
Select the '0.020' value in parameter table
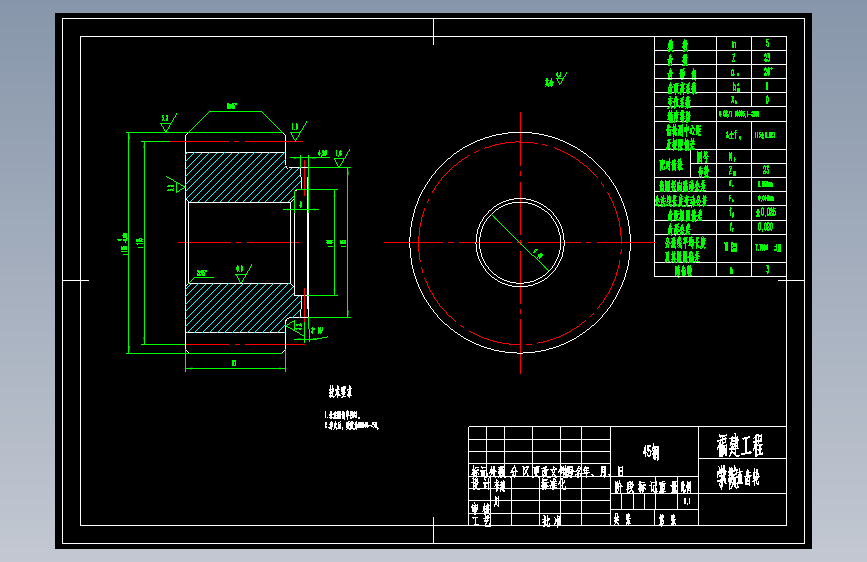[x=766, y=227]
